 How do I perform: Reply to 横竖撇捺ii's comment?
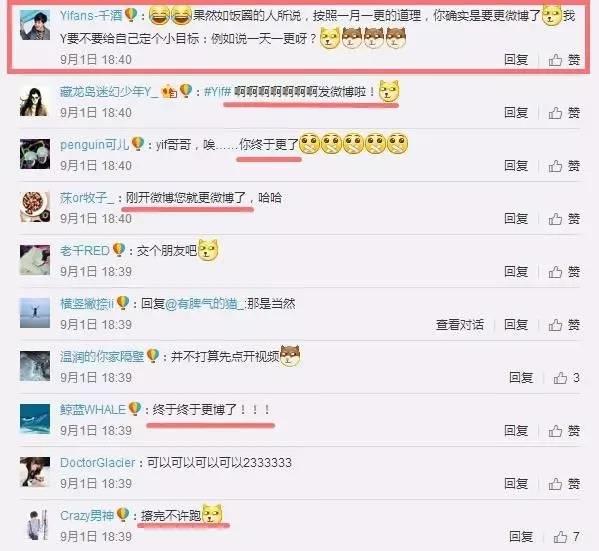[516, 325]
